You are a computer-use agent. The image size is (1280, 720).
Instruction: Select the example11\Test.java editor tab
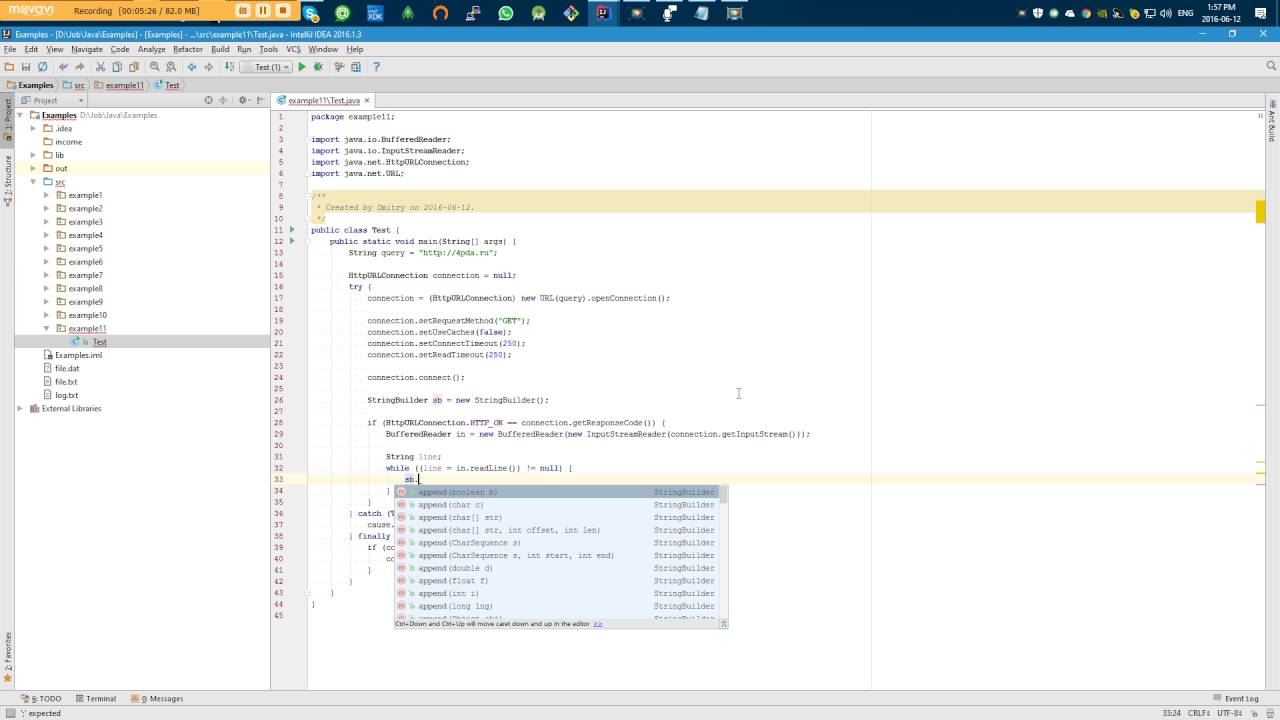pyautogui.click(x=323, y=100)
